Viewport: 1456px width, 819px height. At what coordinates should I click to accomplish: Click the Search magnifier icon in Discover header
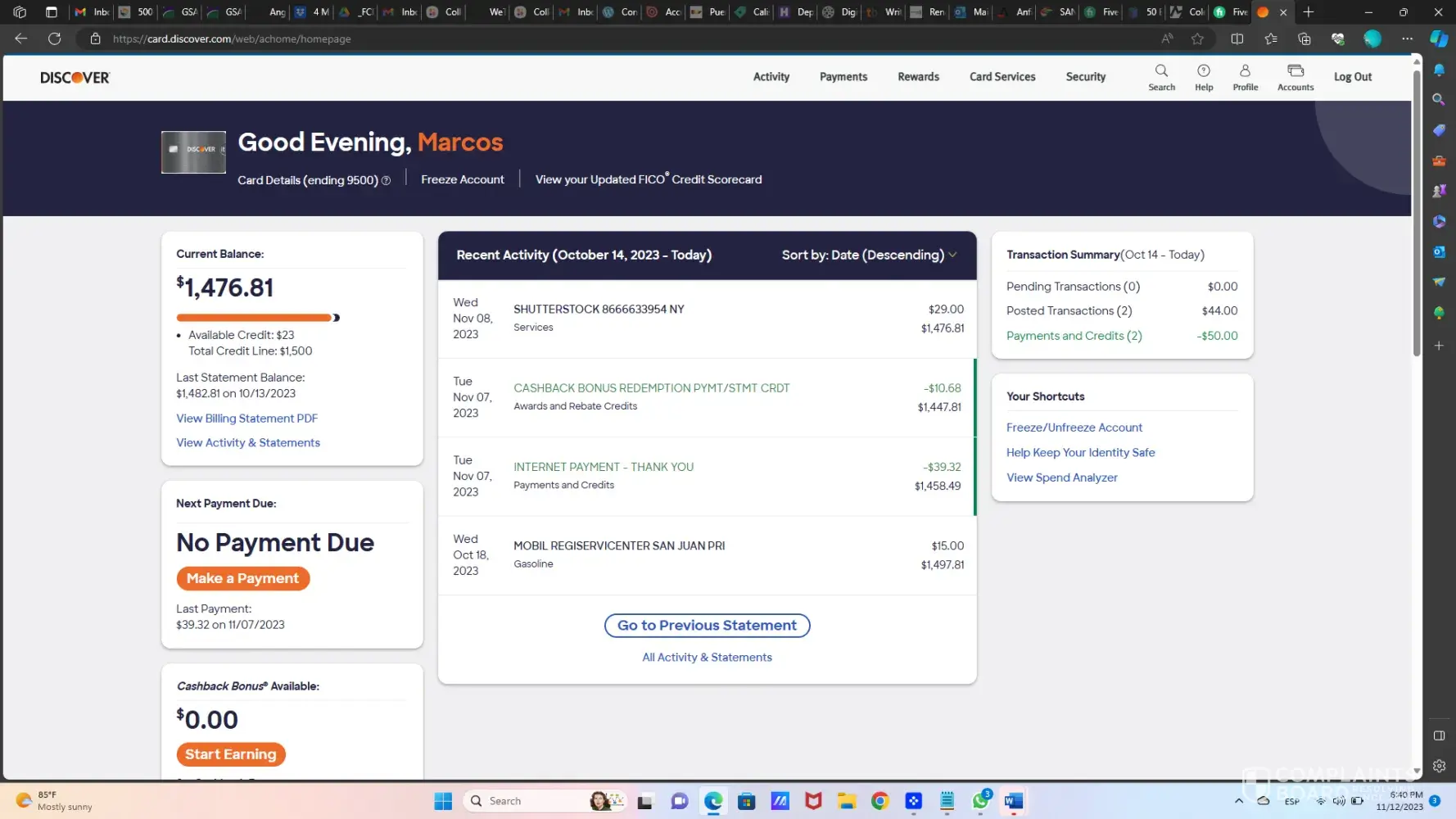click(1161, 71)
